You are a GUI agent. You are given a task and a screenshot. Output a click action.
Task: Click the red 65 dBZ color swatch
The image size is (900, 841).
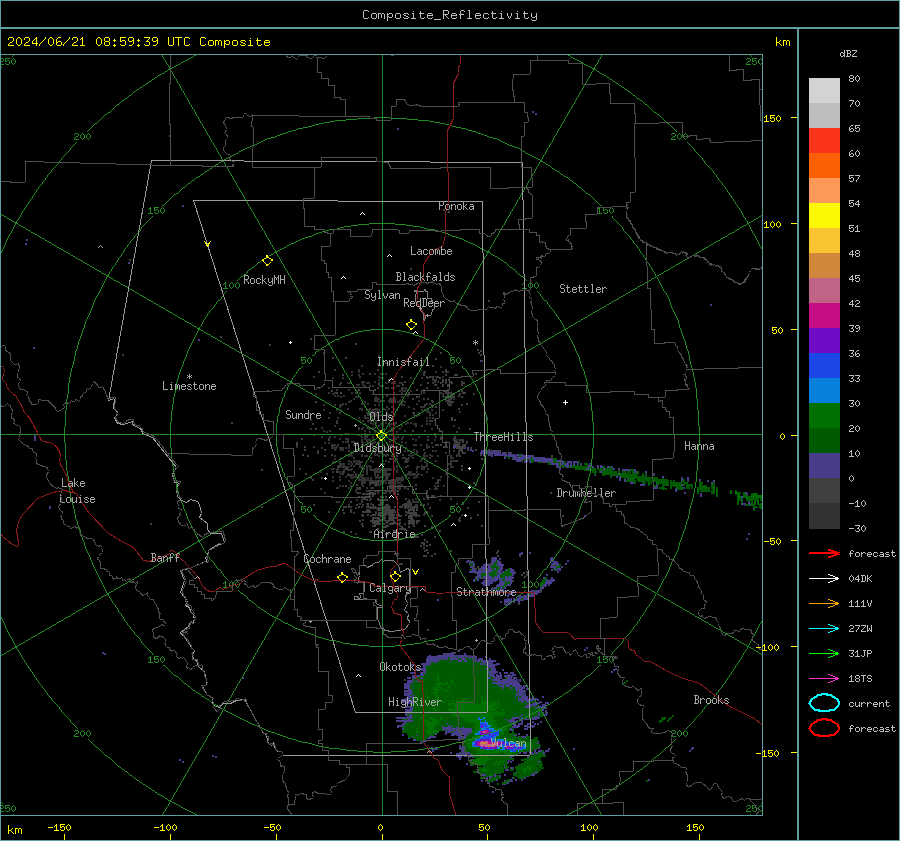pos(824,141)
